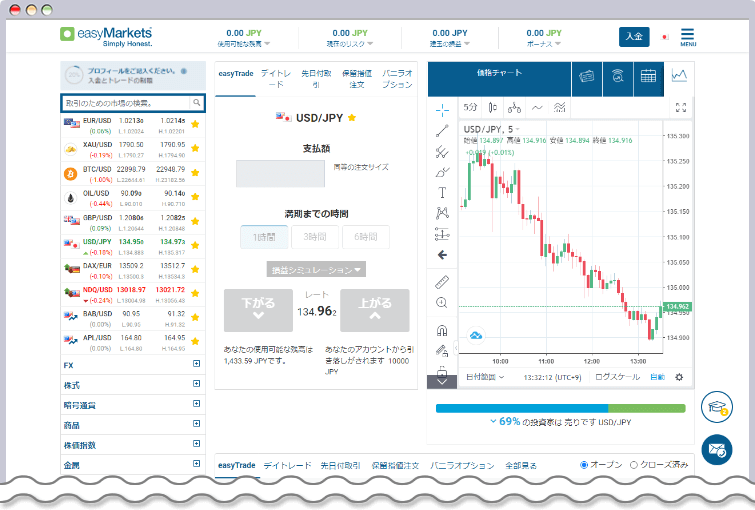
Task: Click the 上がる buy button
Action: [x=375, y=310]
